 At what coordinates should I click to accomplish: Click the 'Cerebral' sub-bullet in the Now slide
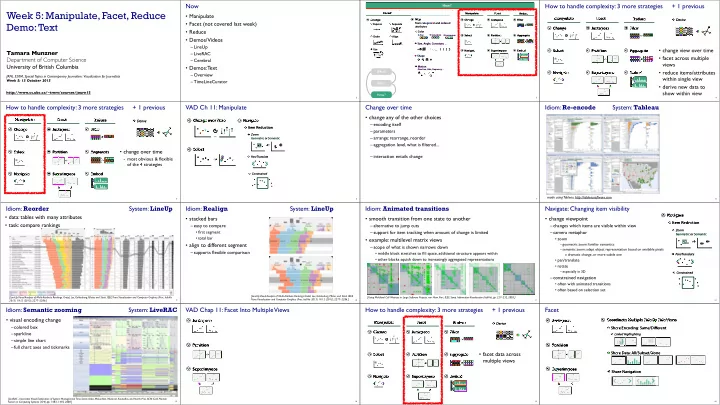(202, 60)
